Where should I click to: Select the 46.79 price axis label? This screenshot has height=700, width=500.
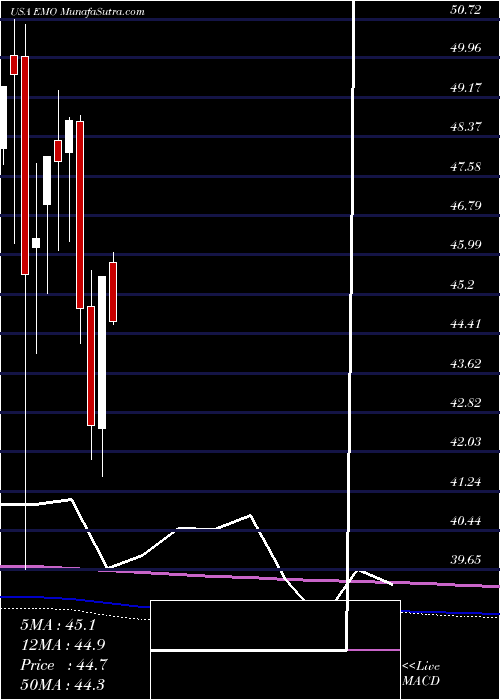[x=466, y=206]
